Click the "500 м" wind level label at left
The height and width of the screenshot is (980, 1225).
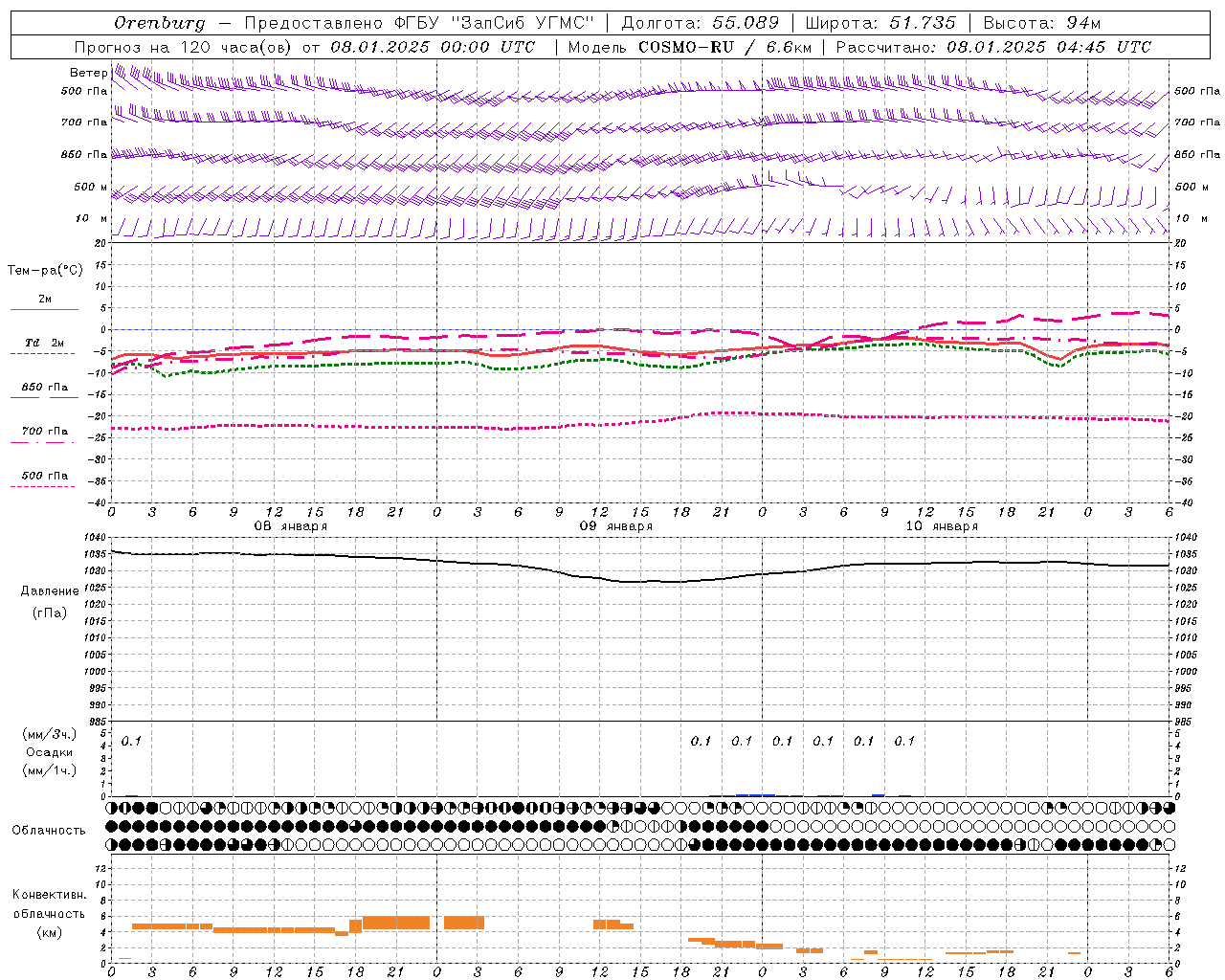pyautogui.click(x=91, y=188)
